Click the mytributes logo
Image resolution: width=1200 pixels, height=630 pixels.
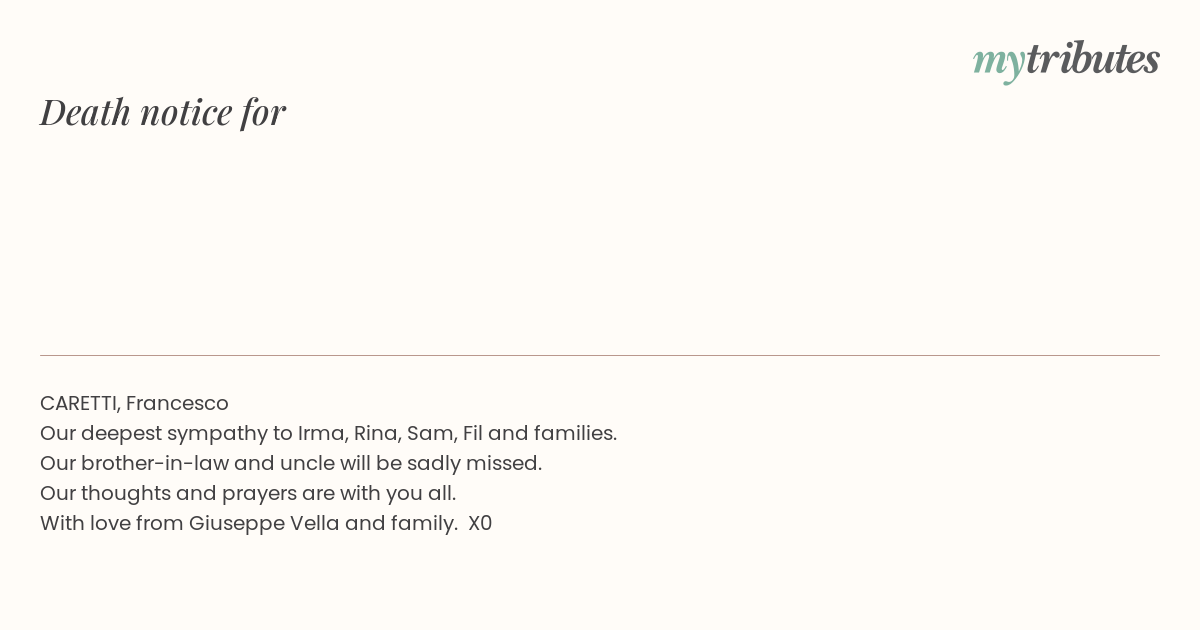pos(1066,59)
